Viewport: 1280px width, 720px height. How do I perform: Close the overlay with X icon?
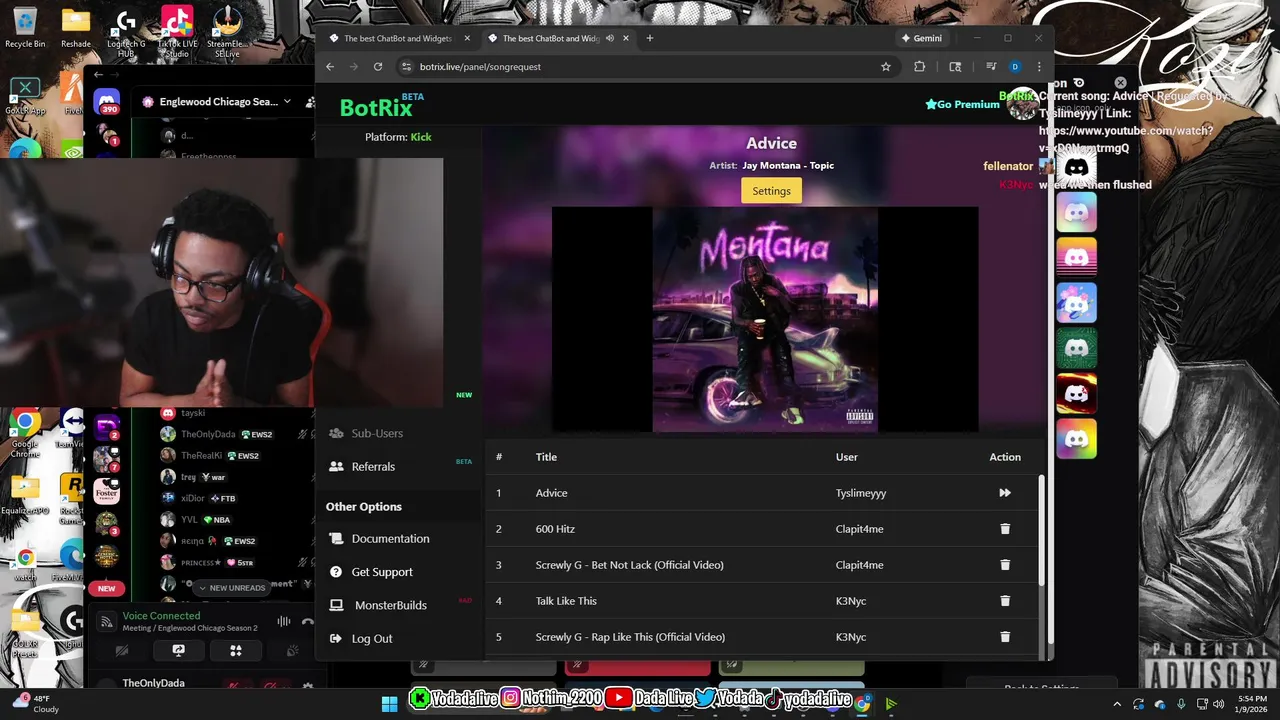[1120, 83]
